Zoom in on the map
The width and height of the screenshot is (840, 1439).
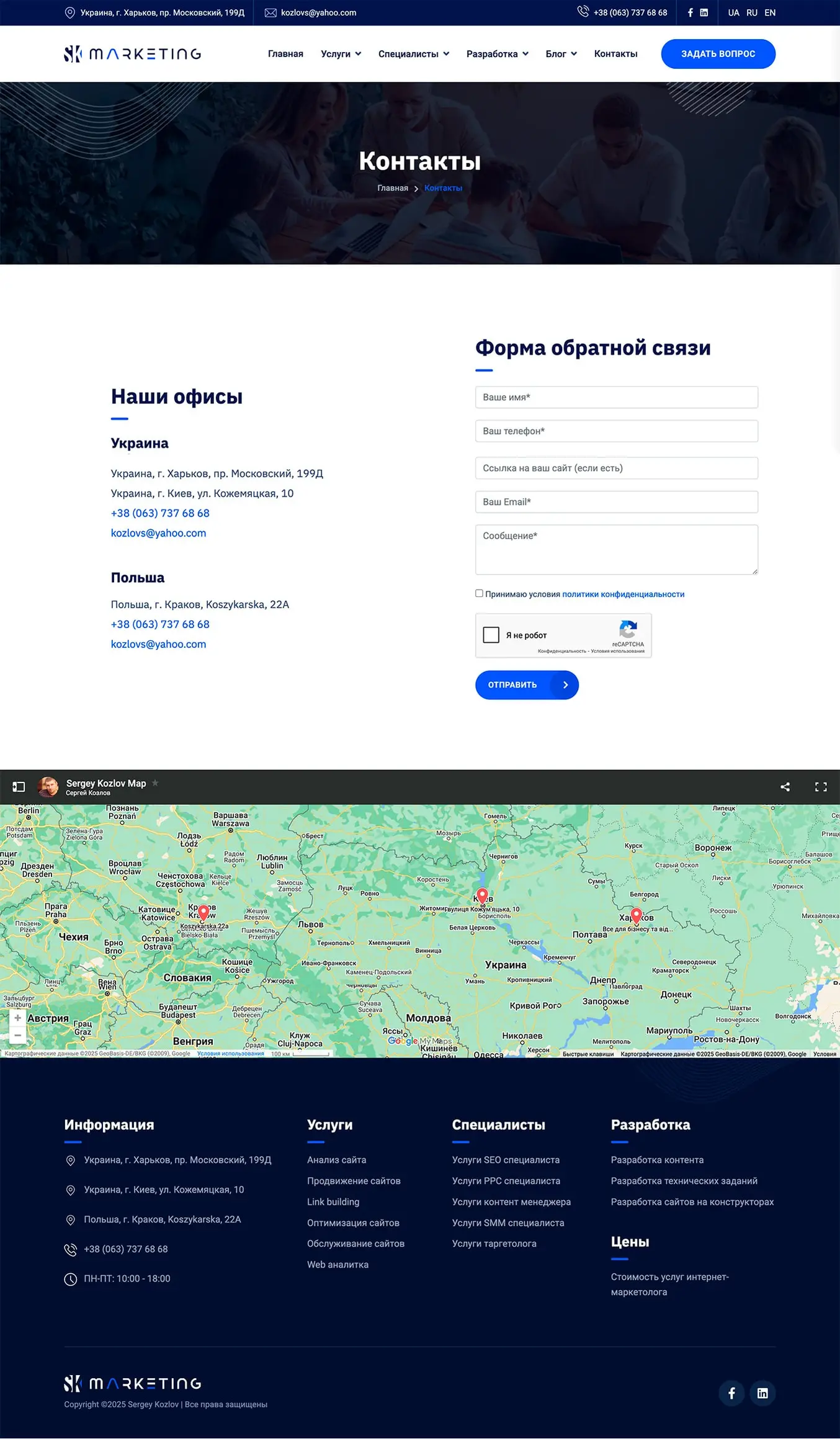click(x=17, y=1018)
